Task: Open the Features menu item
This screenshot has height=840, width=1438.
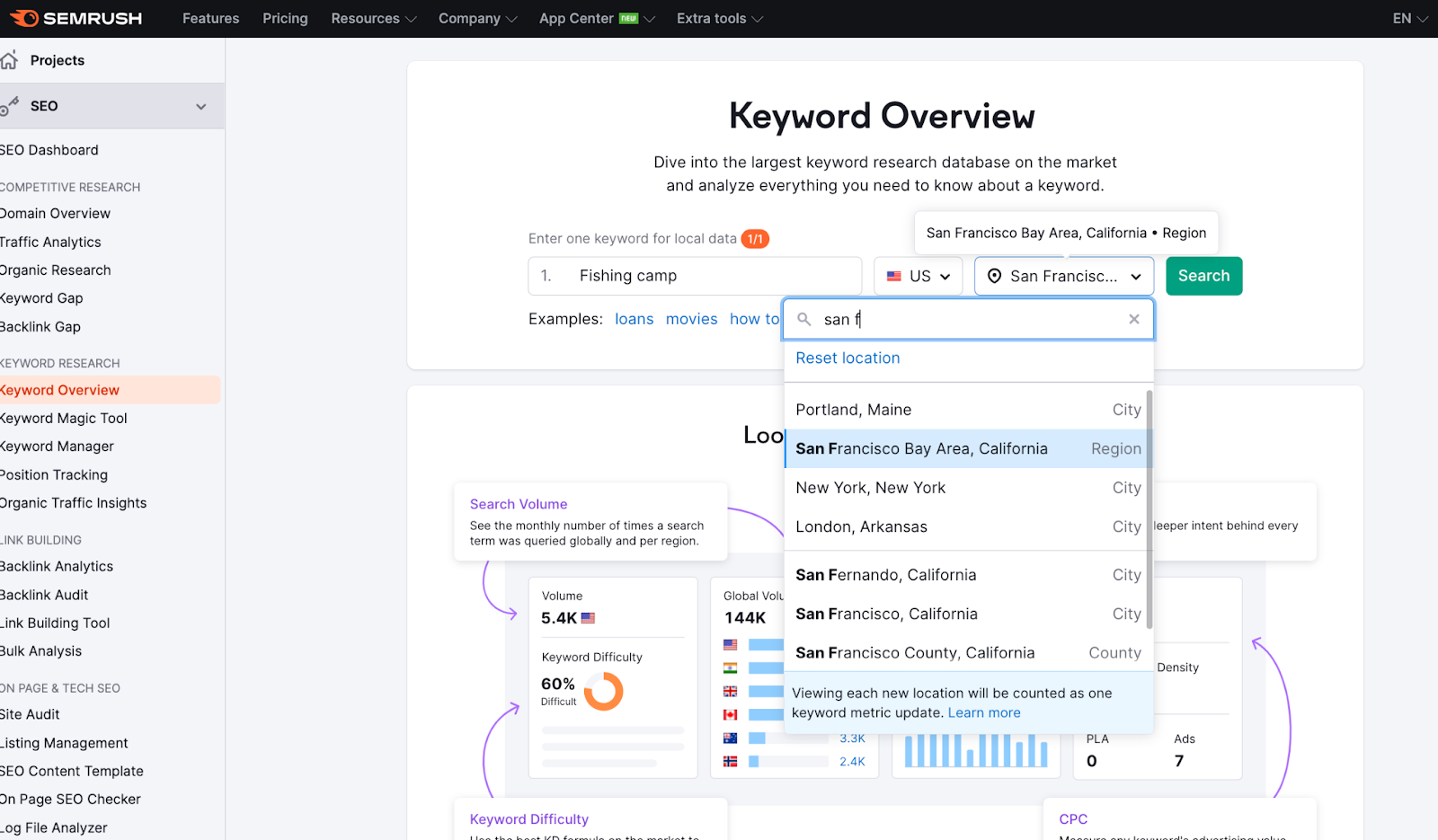Action: tap(210, 18)
